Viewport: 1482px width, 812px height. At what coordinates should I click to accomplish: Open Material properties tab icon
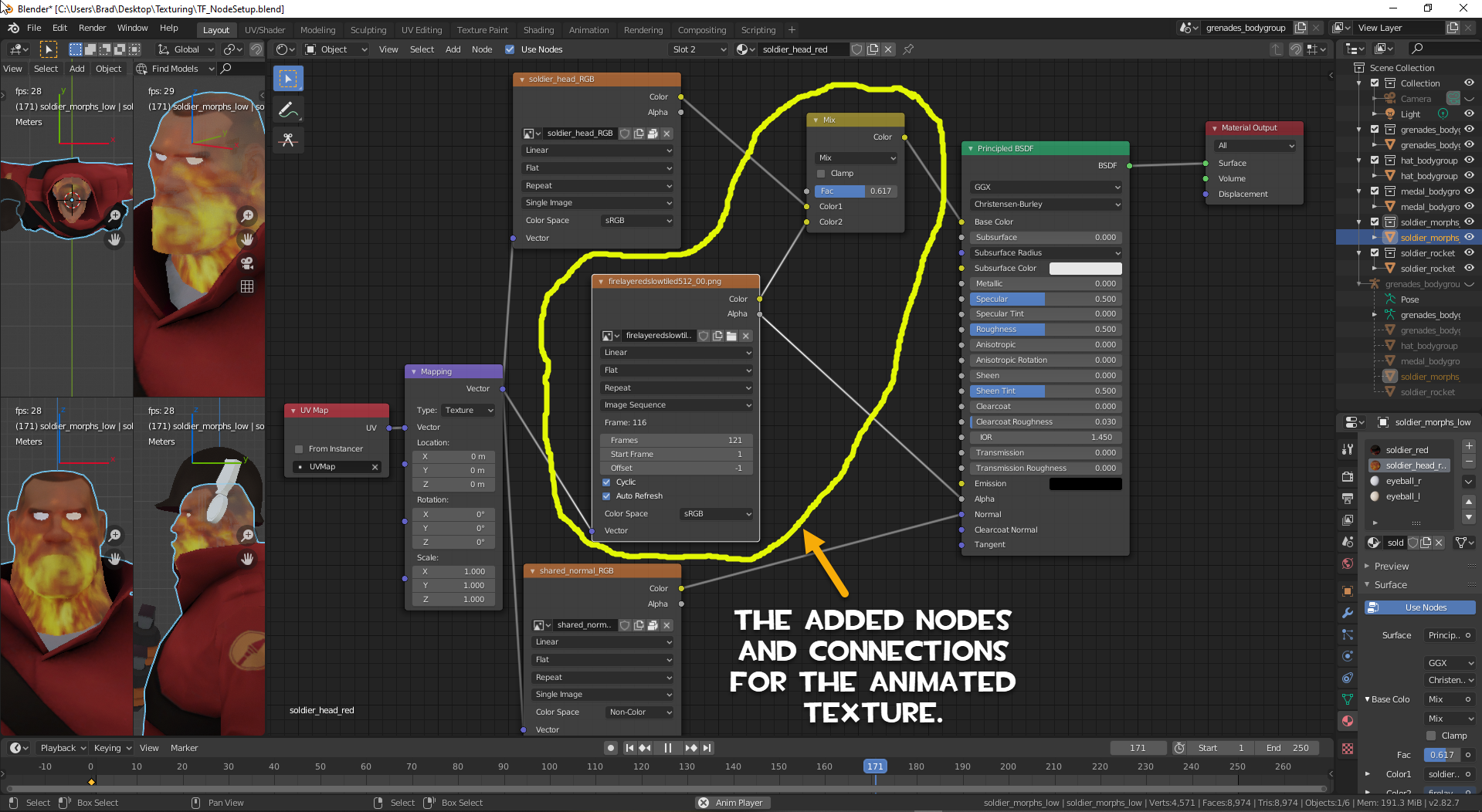tap(1348, 721)
